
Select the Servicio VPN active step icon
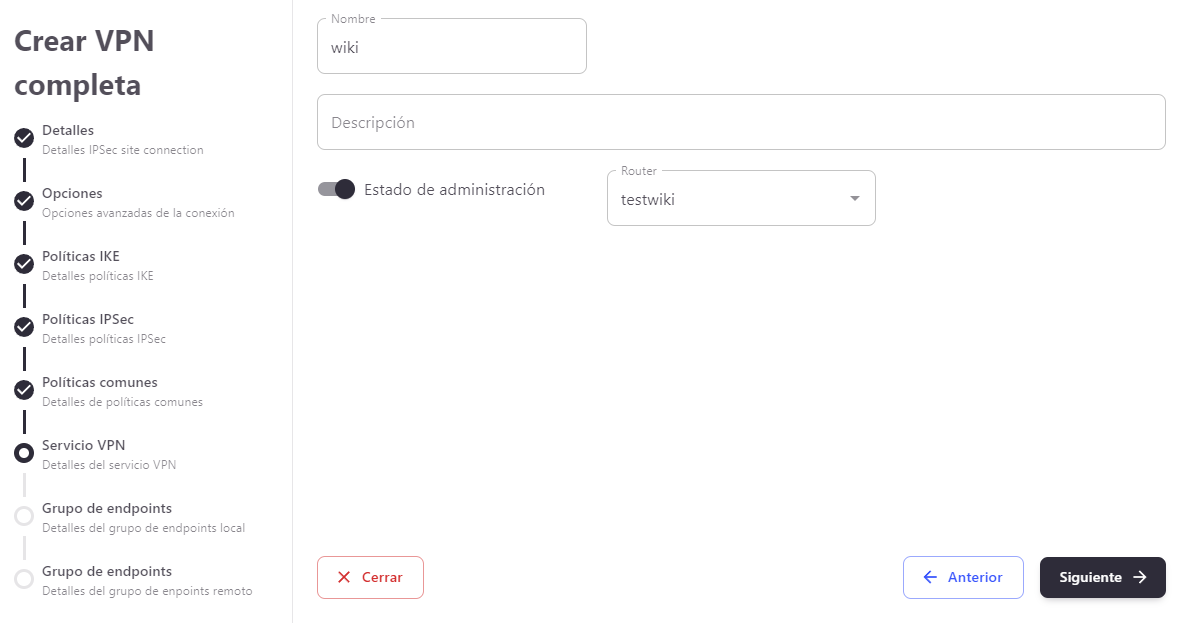24,453
